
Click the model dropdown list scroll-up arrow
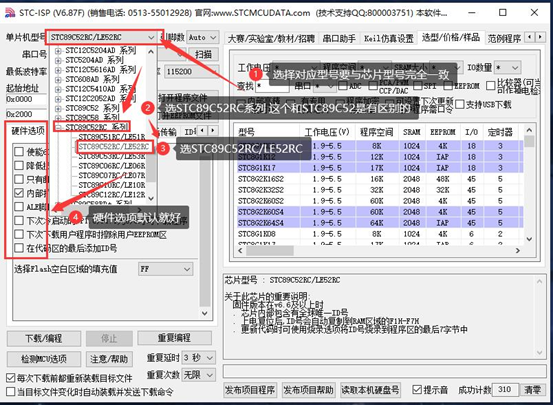(x=151, y=52)
